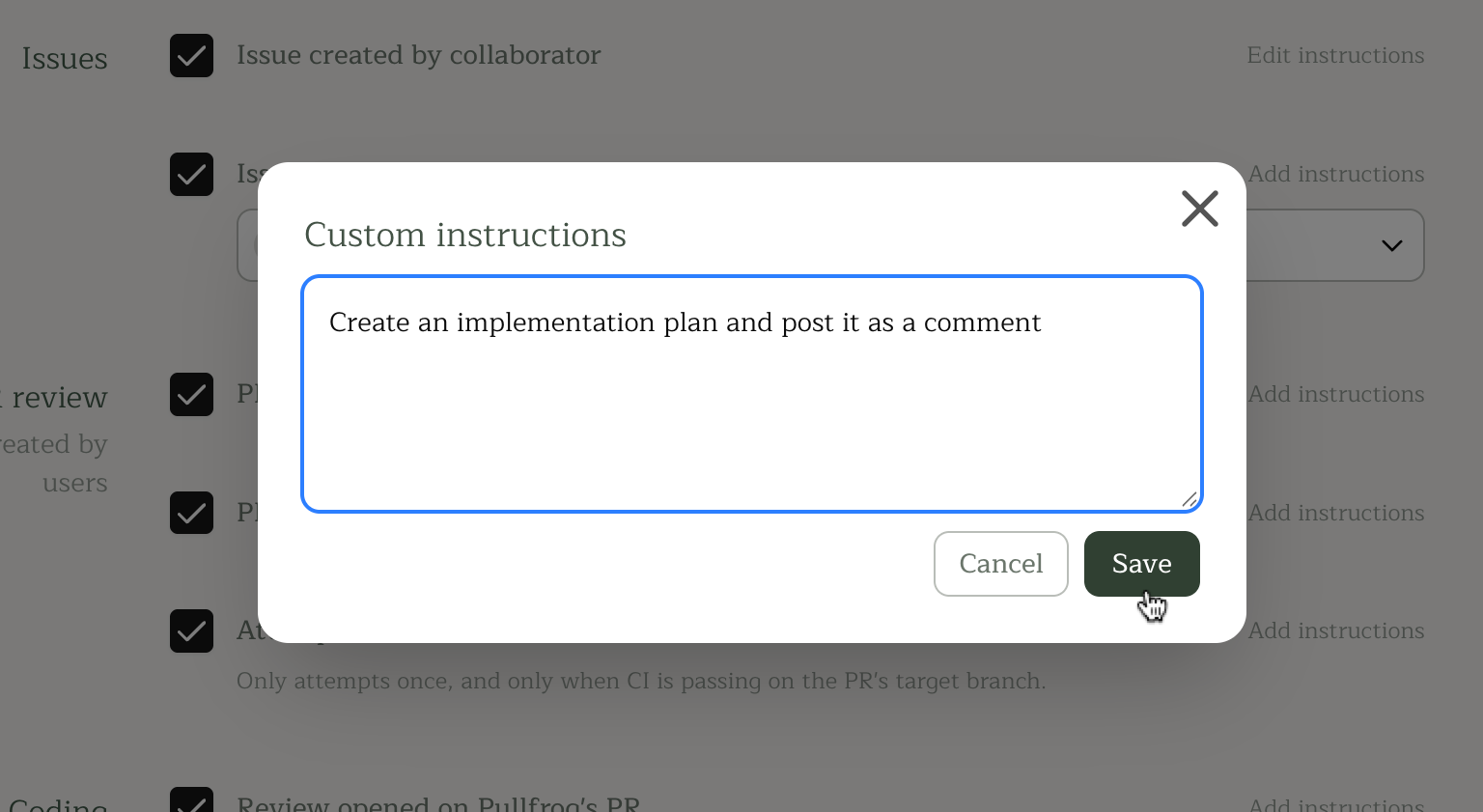The height and width of the screenshot is (812, 1483).
Task: Click the dropdown chevron near Add instructions
Action: (1391, 245)
